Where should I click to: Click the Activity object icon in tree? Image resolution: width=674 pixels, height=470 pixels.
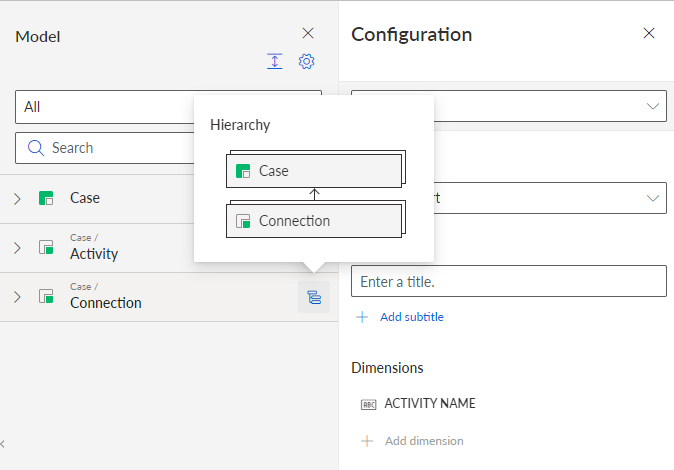46,247
